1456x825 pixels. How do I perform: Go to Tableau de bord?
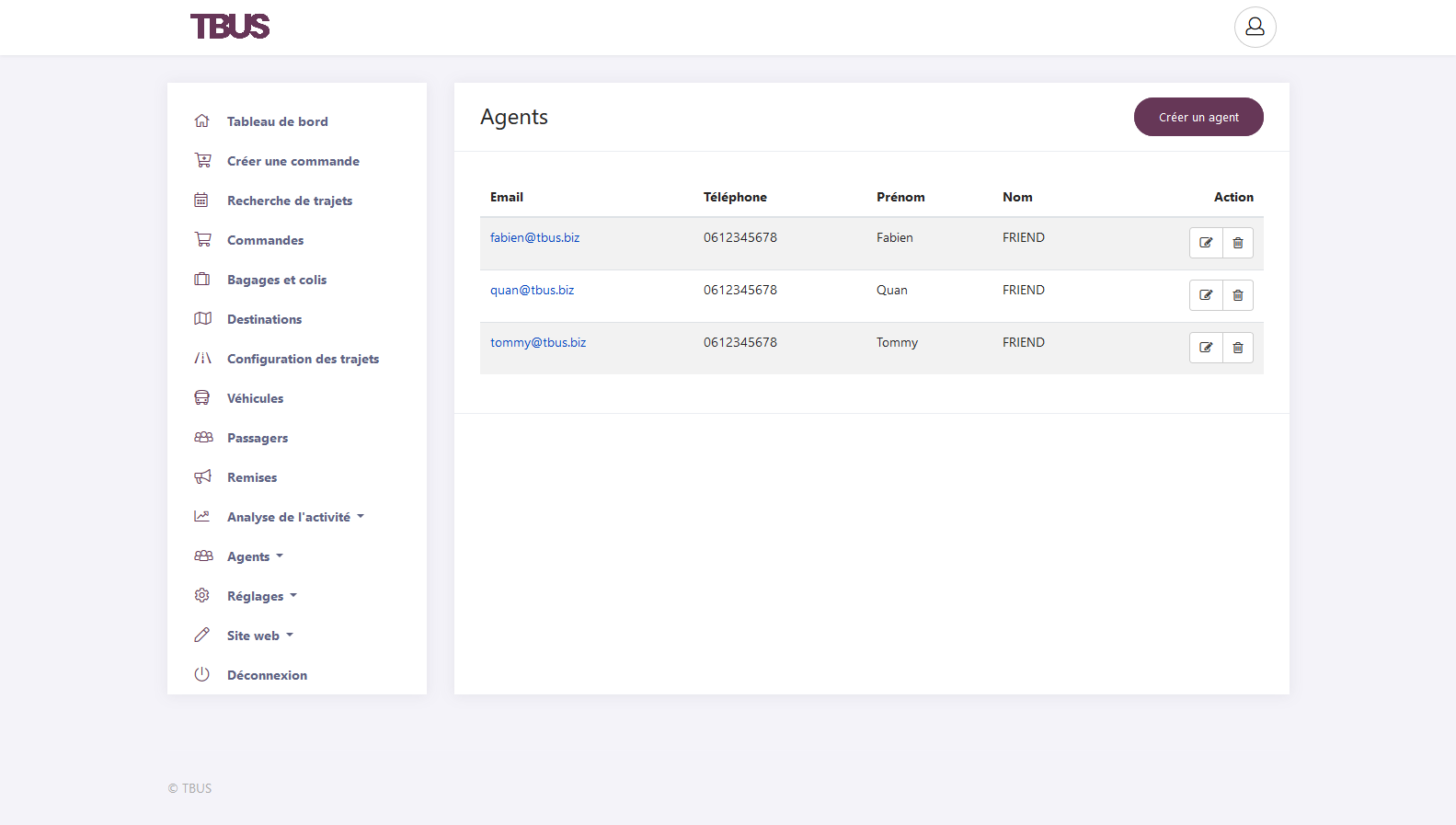(x=277, y=121)
